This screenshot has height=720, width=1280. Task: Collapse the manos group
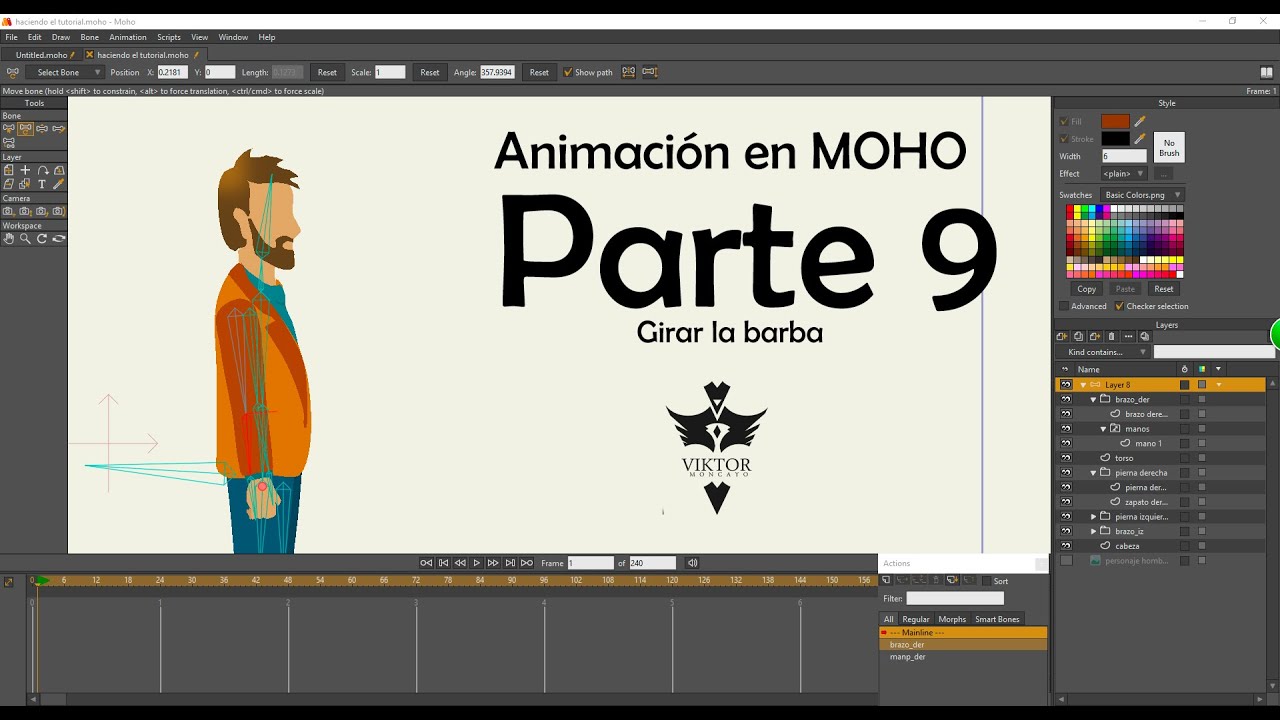[x=1104, y=429]
